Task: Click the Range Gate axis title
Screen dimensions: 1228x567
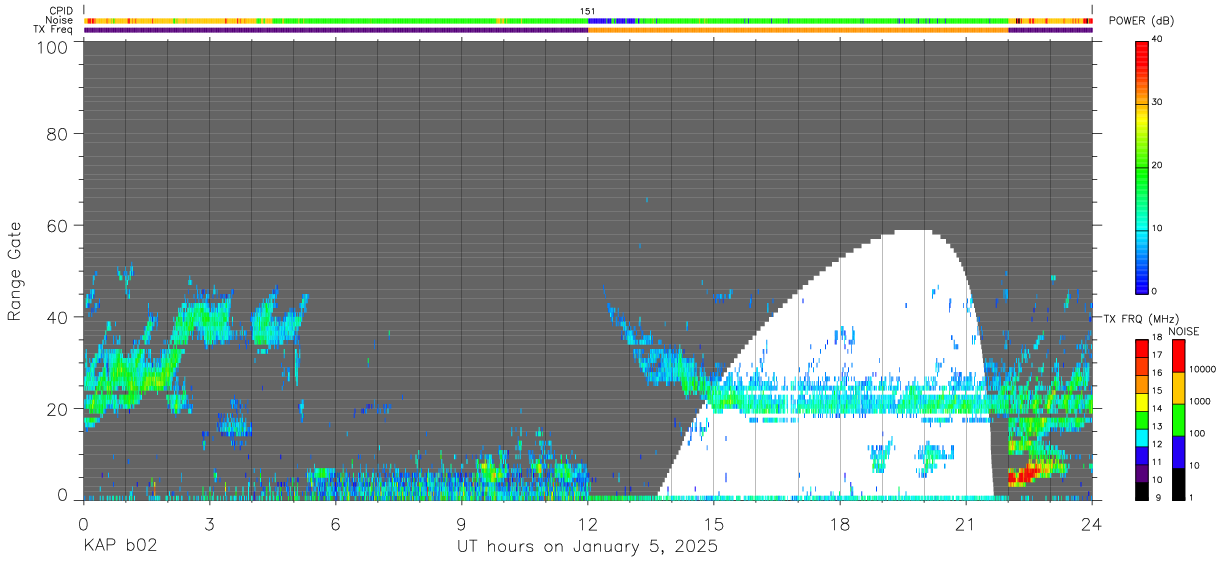Action: click(15, 272)
